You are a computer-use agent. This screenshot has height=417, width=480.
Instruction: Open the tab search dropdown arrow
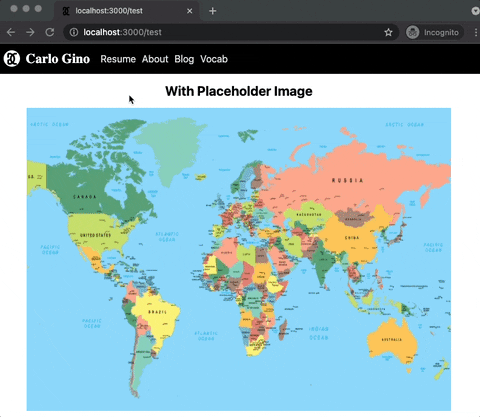476,11
